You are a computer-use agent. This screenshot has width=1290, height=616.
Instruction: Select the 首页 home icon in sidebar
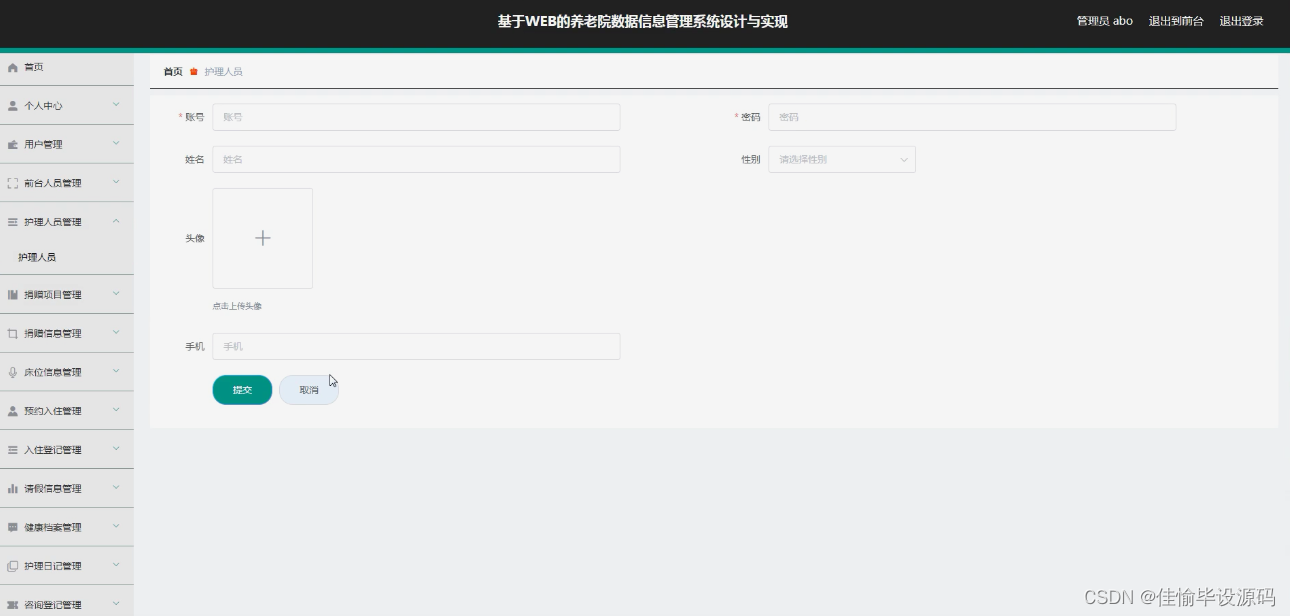(12, 67)
